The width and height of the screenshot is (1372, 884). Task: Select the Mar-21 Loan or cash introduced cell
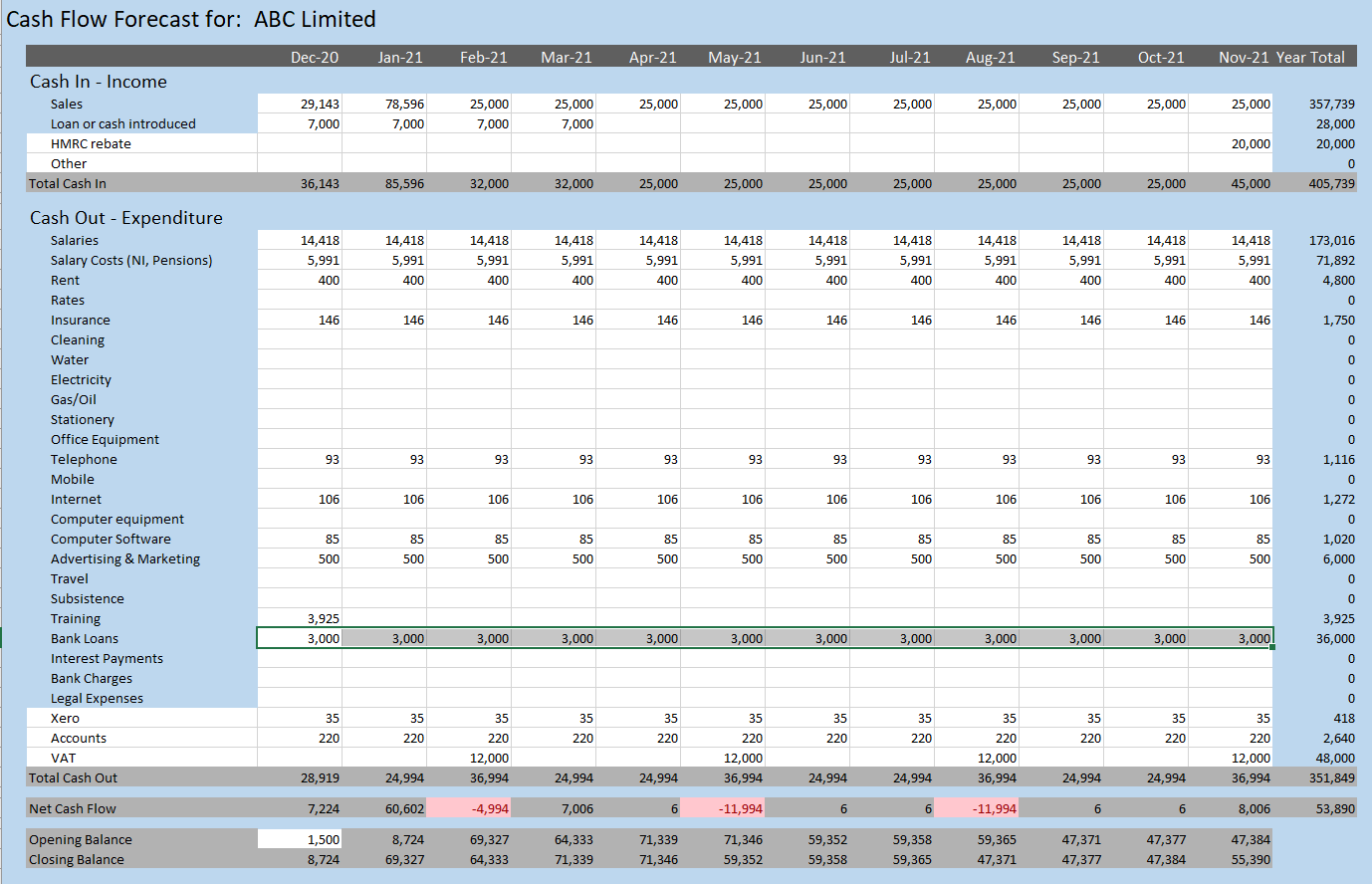coord(554,123)
